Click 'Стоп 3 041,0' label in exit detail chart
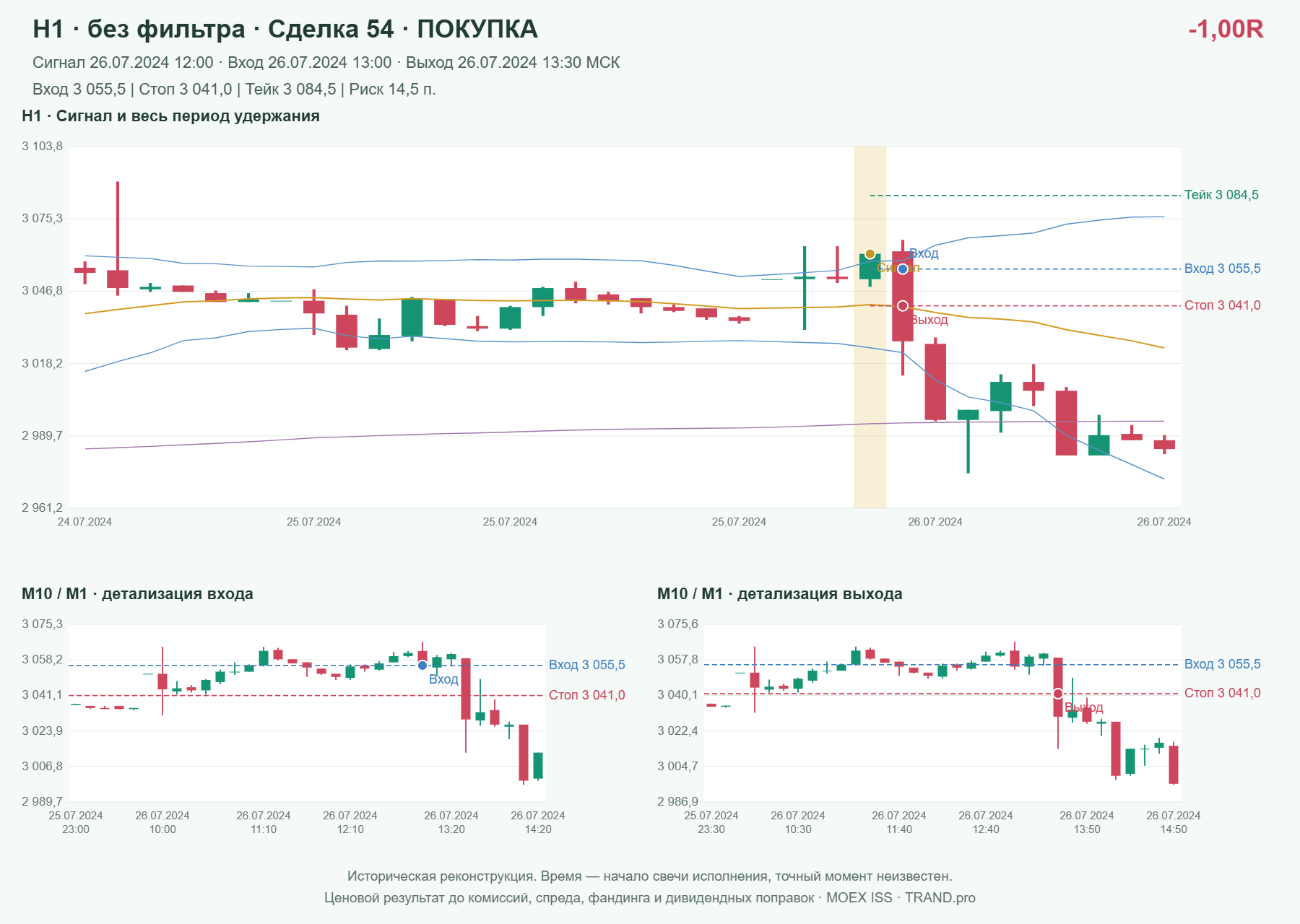This screenshot has height=924, width=1300. point(1222,693)
